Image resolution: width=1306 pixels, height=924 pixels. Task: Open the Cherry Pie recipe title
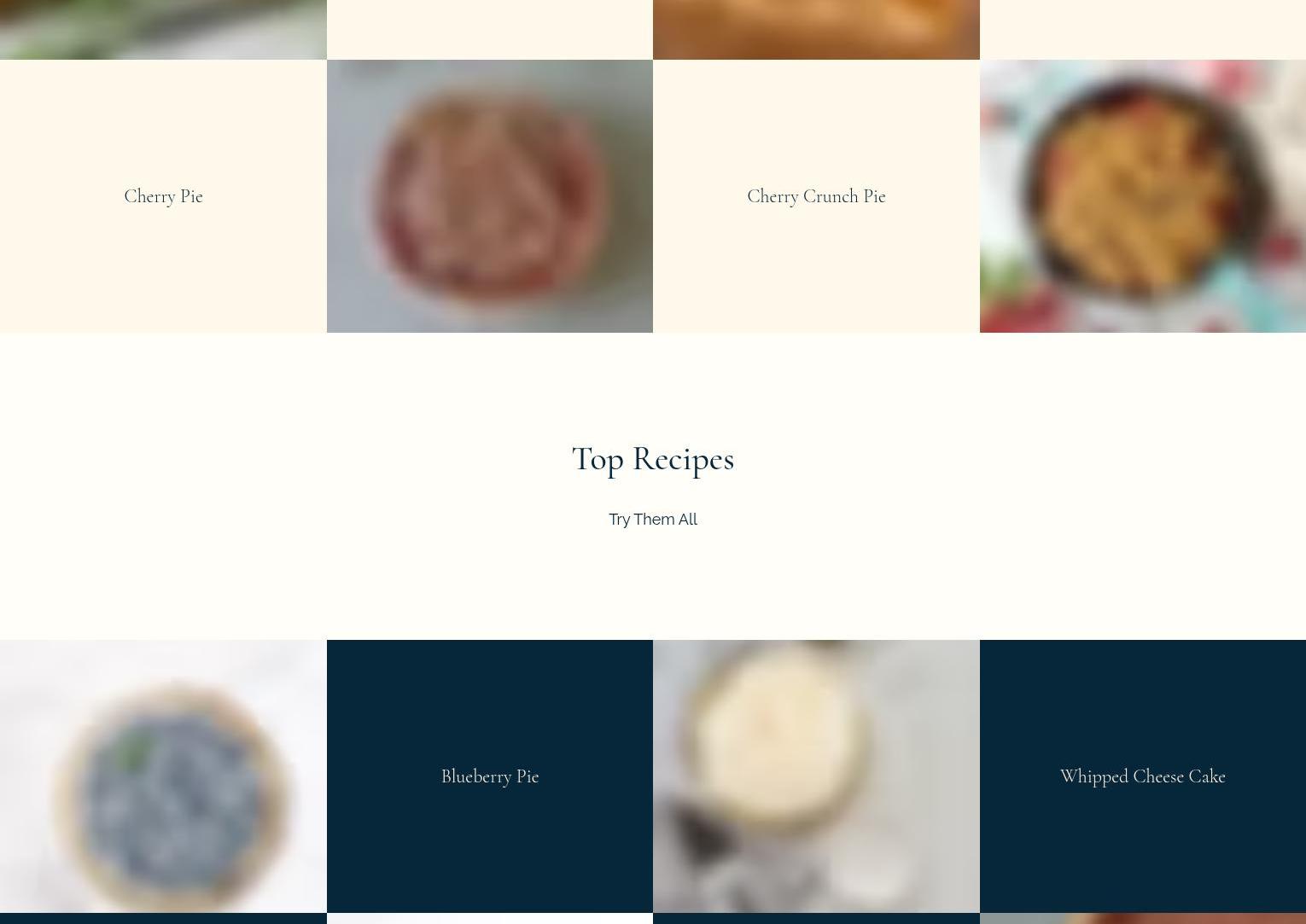pos(163,196)
